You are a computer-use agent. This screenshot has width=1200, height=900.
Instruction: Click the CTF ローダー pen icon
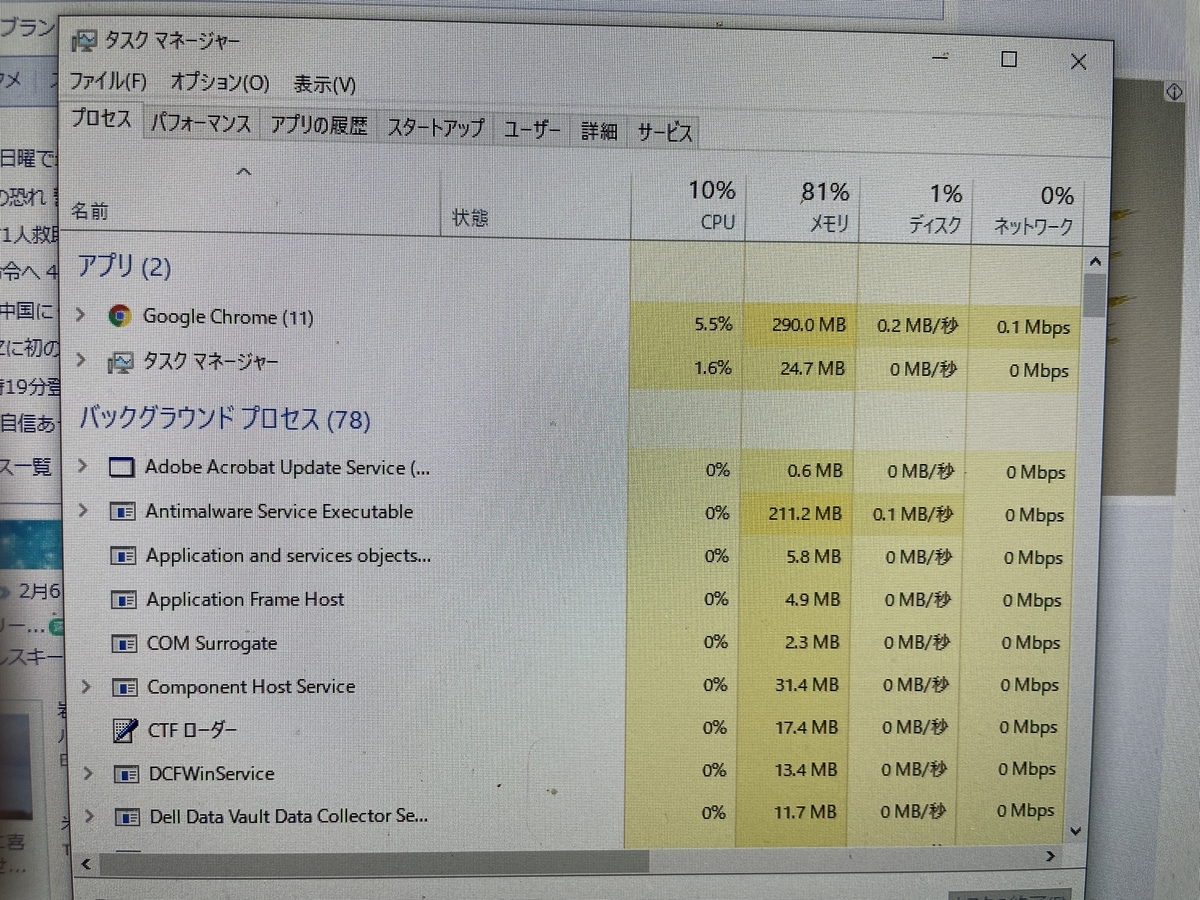tap(125, 730)
